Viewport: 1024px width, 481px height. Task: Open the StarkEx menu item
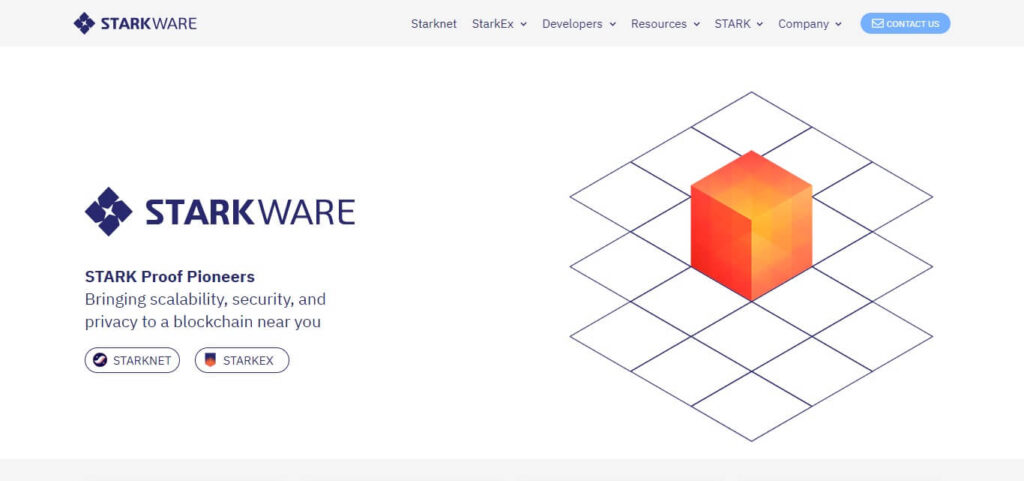click(492, 24)
